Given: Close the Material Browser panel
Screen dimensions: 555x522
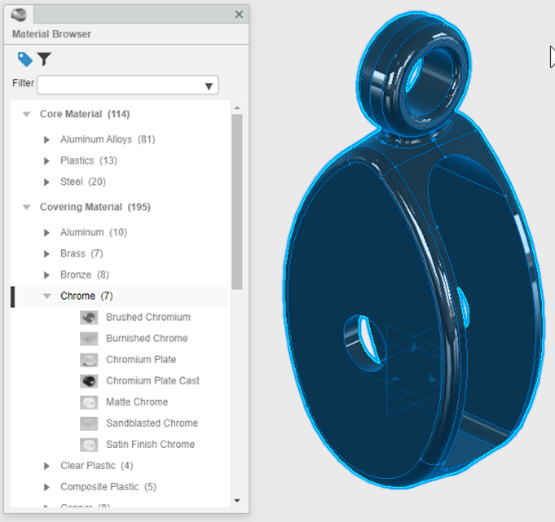Looking at the screenshot, I should point(239,15).
